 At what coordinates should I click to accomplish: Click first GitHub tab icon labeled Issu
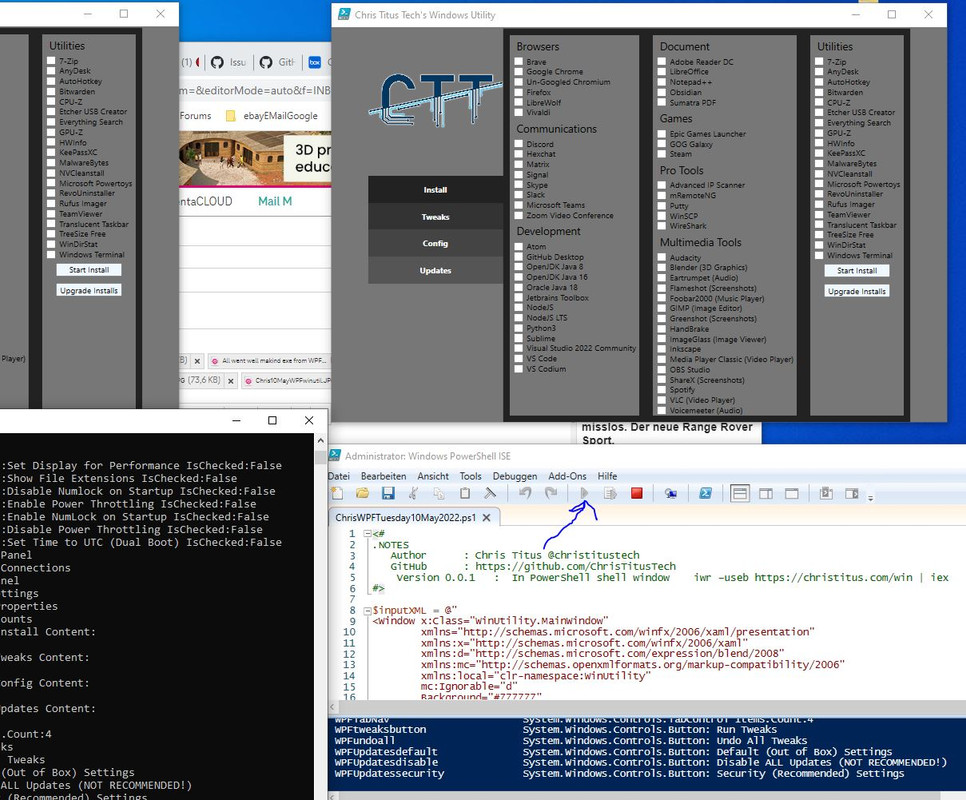point(217,62)
